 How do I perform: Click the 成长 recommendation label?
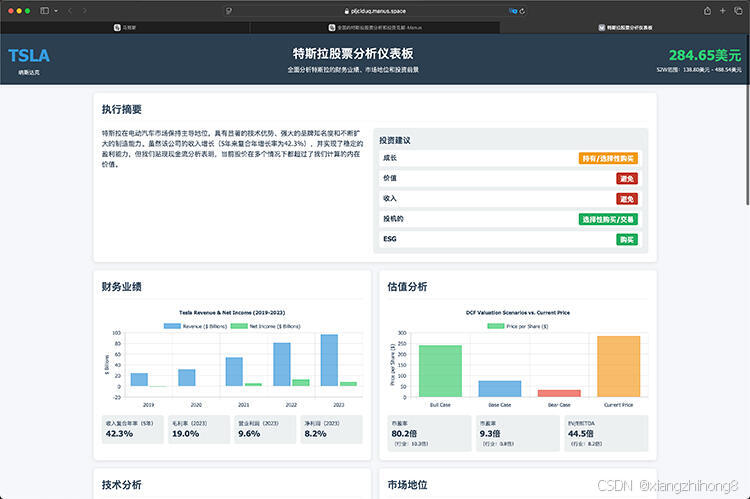tap(390, 158)
